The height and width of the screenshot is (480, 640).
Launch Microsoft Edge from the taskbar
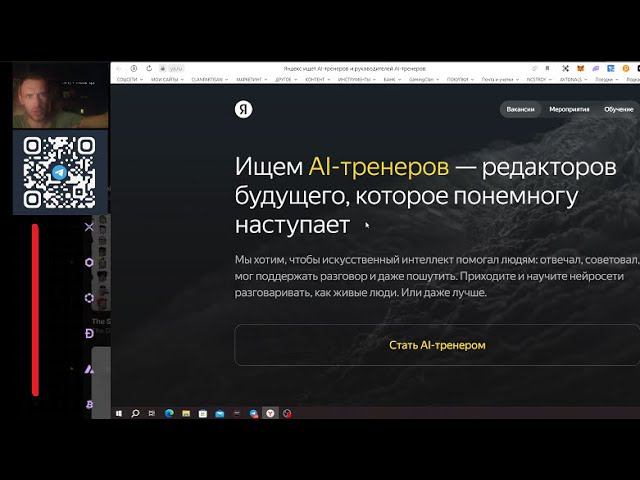(x=169, y=413)
